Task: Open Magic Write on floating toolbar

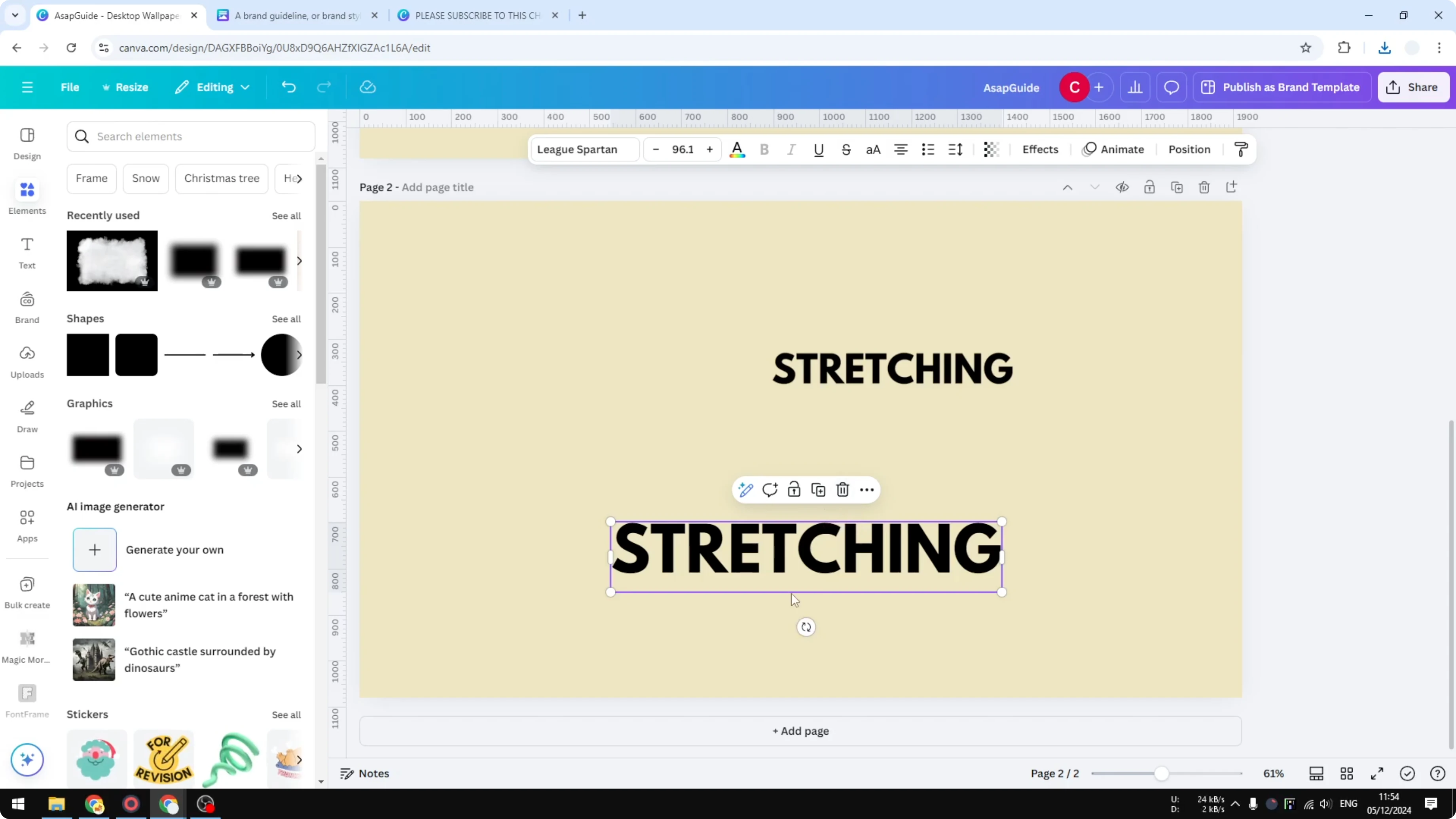Action: pos(745,489)
